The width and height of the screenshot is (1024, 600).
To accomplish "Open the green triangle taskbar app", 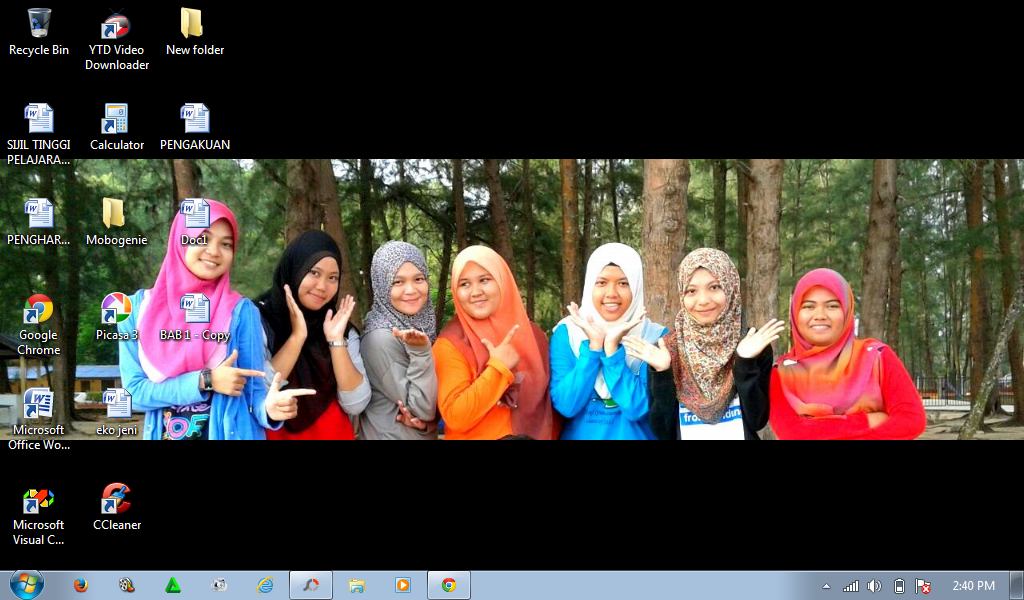I will (173, 585).
